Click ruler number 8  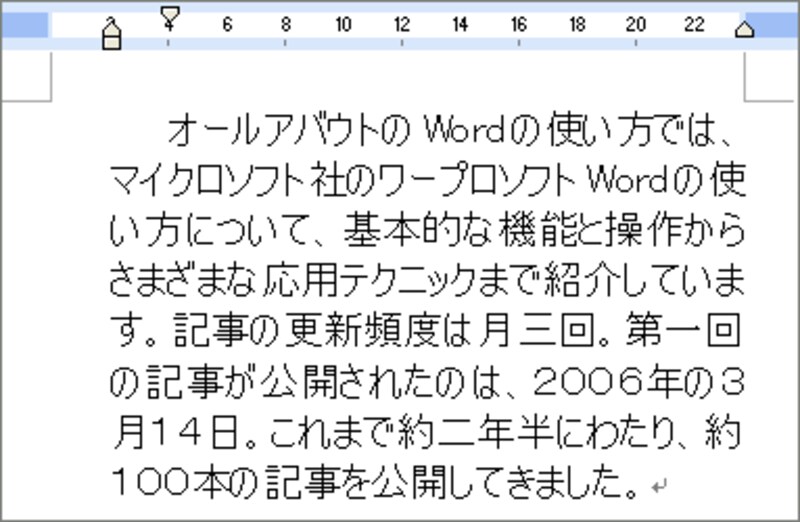285,24
